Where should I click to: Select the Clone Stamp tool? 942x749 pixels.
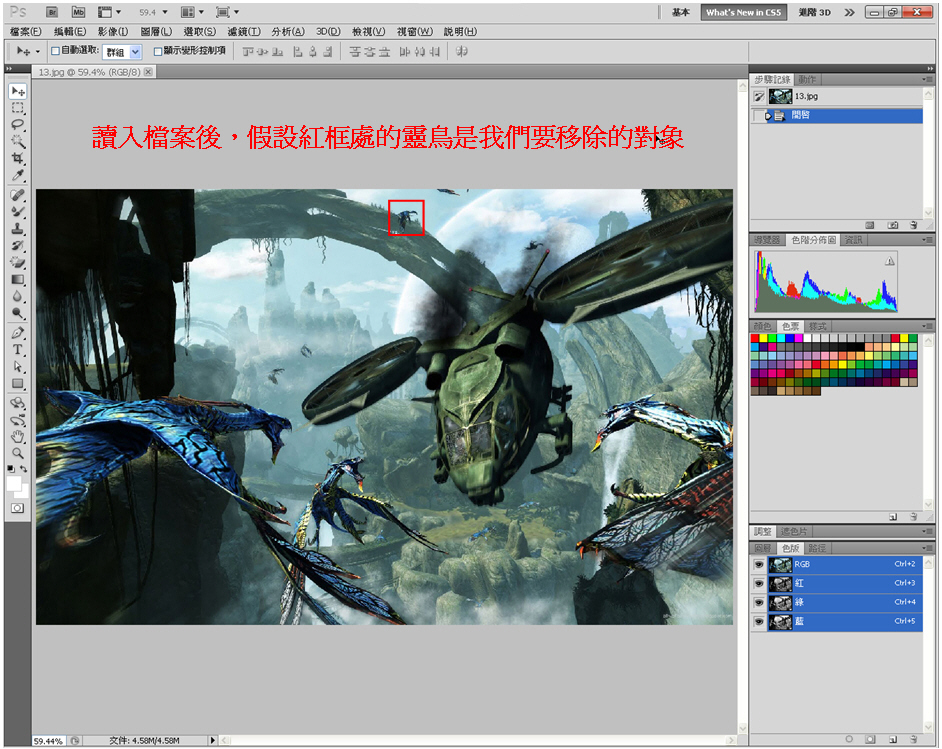(x=17, y=229)
